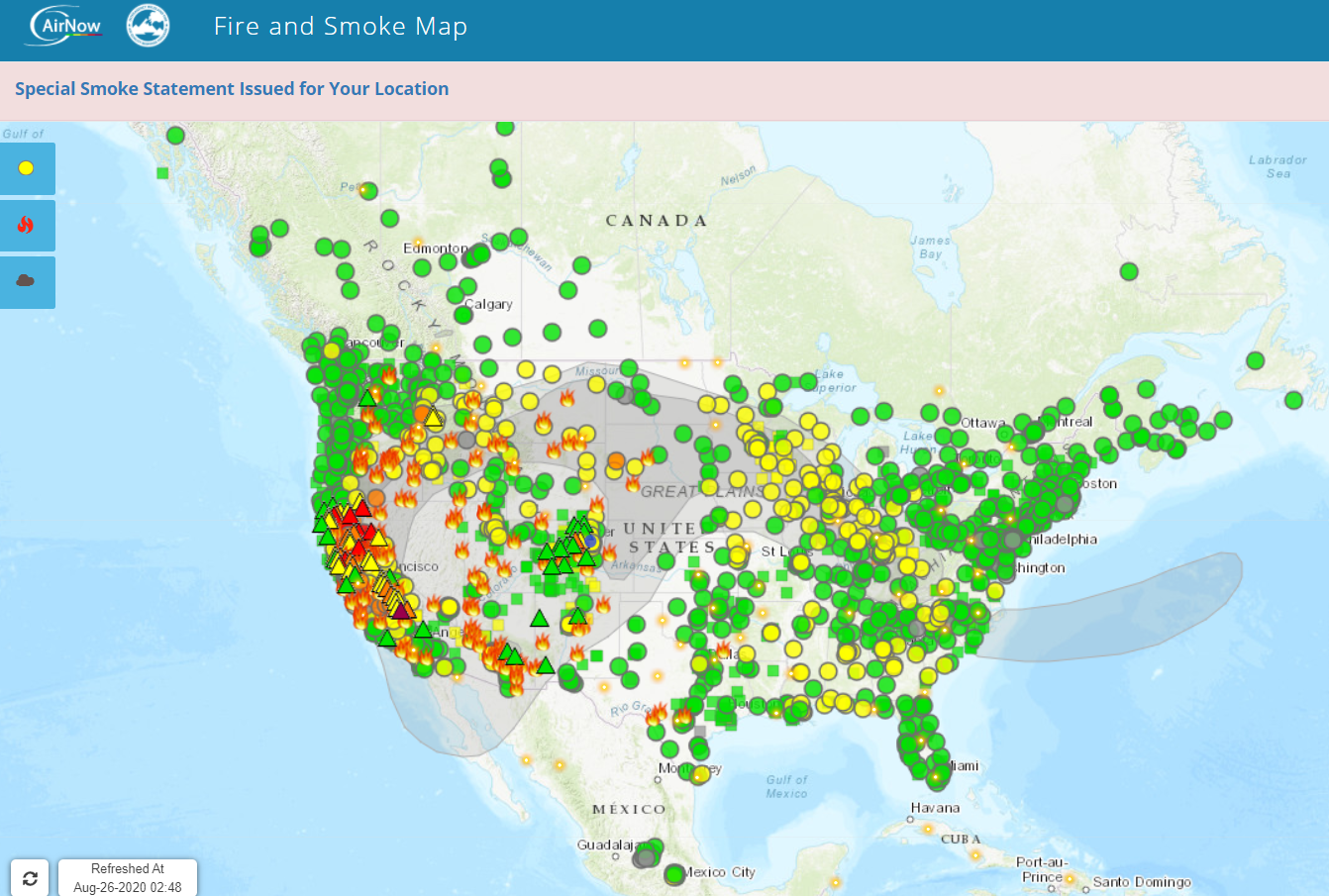Open the AirNow logo in the header
Viewport: 1329px width, 896px height.
61,26
